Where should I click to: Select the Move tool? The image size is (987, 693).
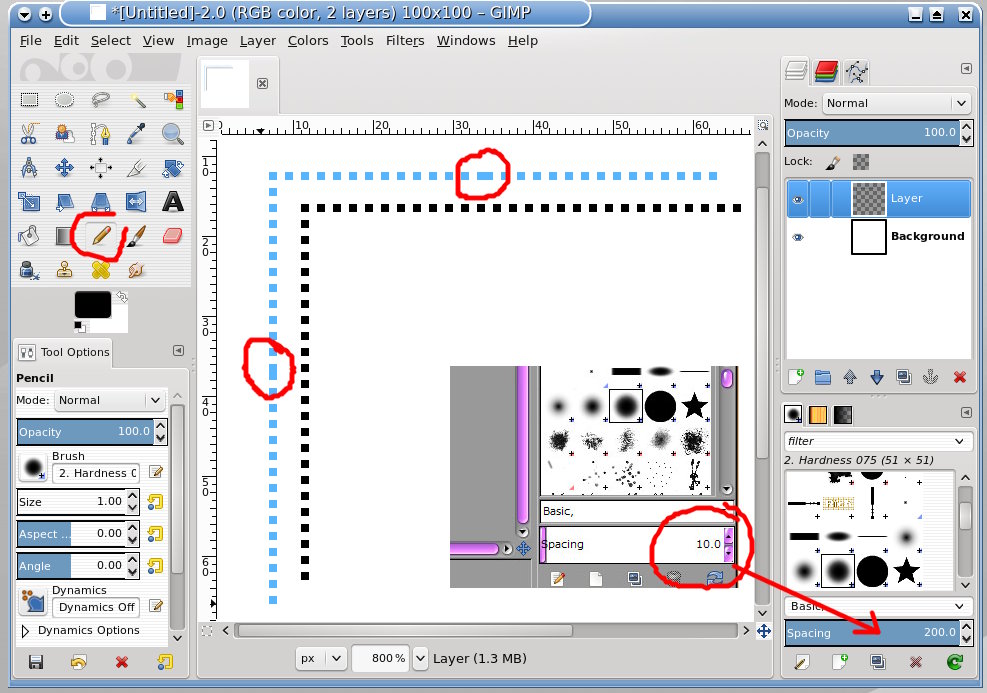pyautogui.click(x=64, y=167)
